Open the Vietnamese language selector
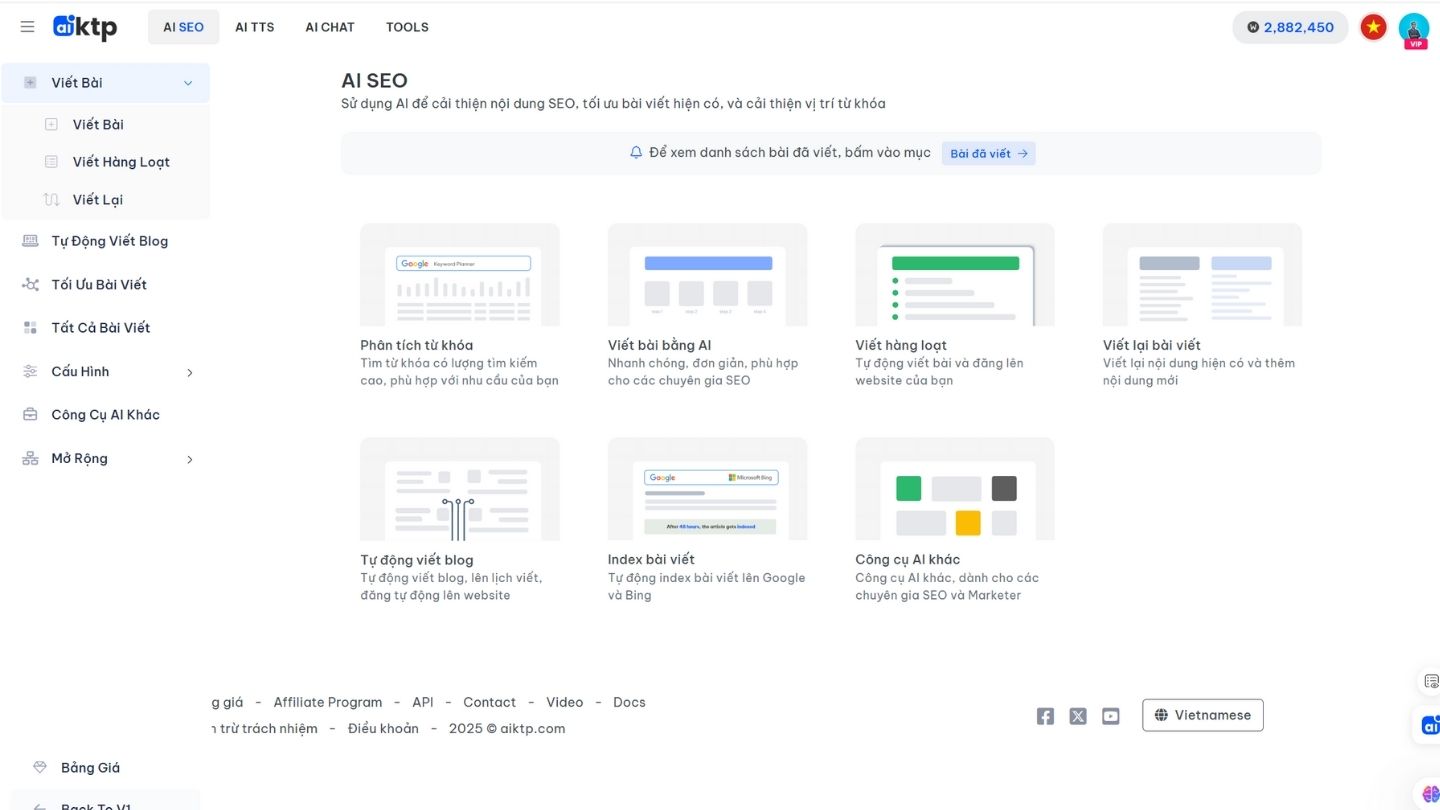This screenshot has width=1440, height=810. pos(1202,715)
